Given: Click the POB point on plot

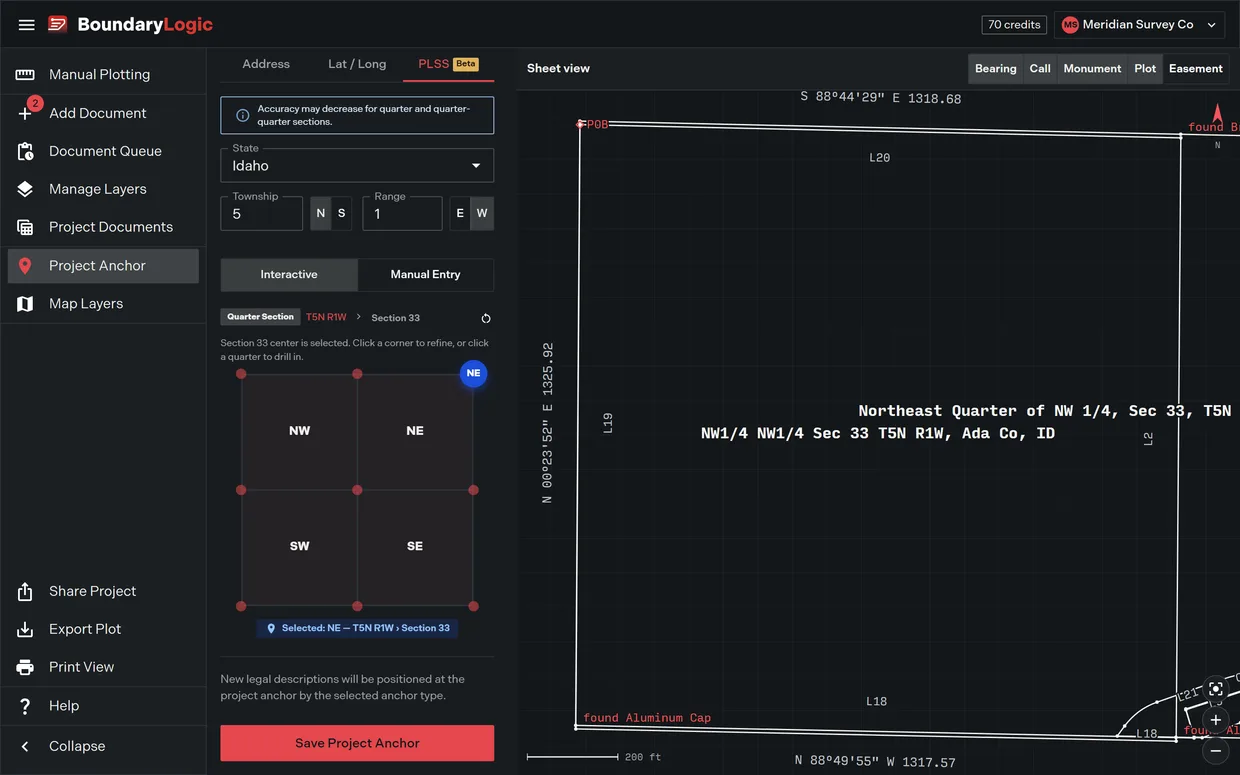Looking at the screenshot, I should [580, 125].
